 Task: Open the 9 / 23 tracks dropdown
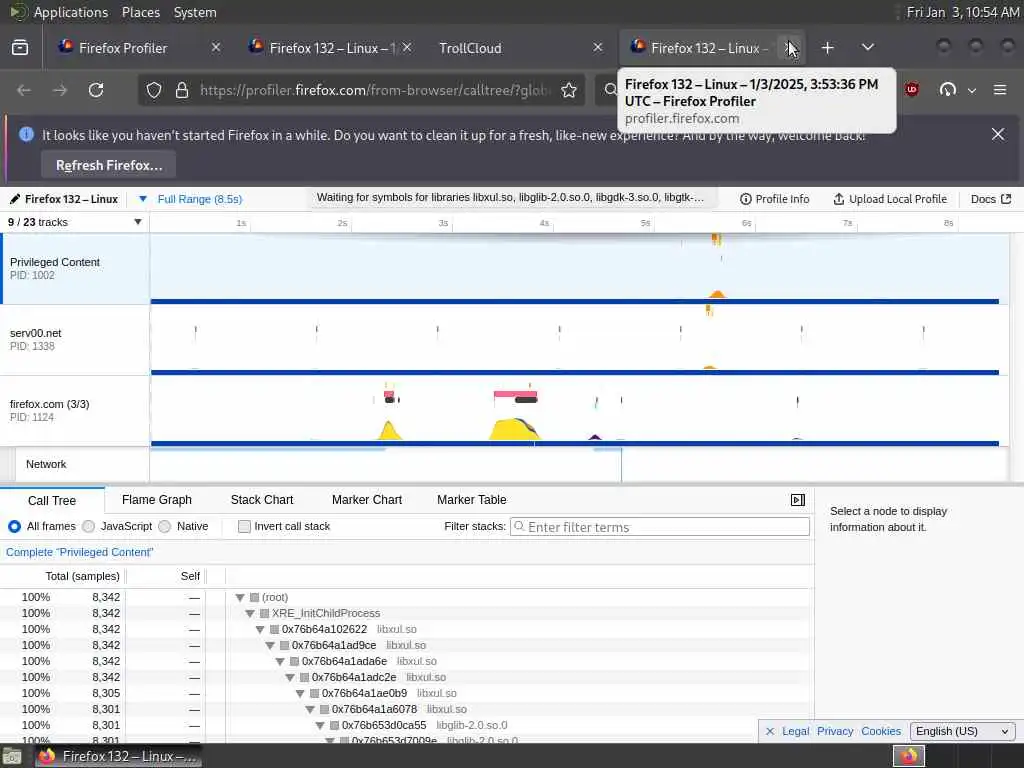coord(74,222)
